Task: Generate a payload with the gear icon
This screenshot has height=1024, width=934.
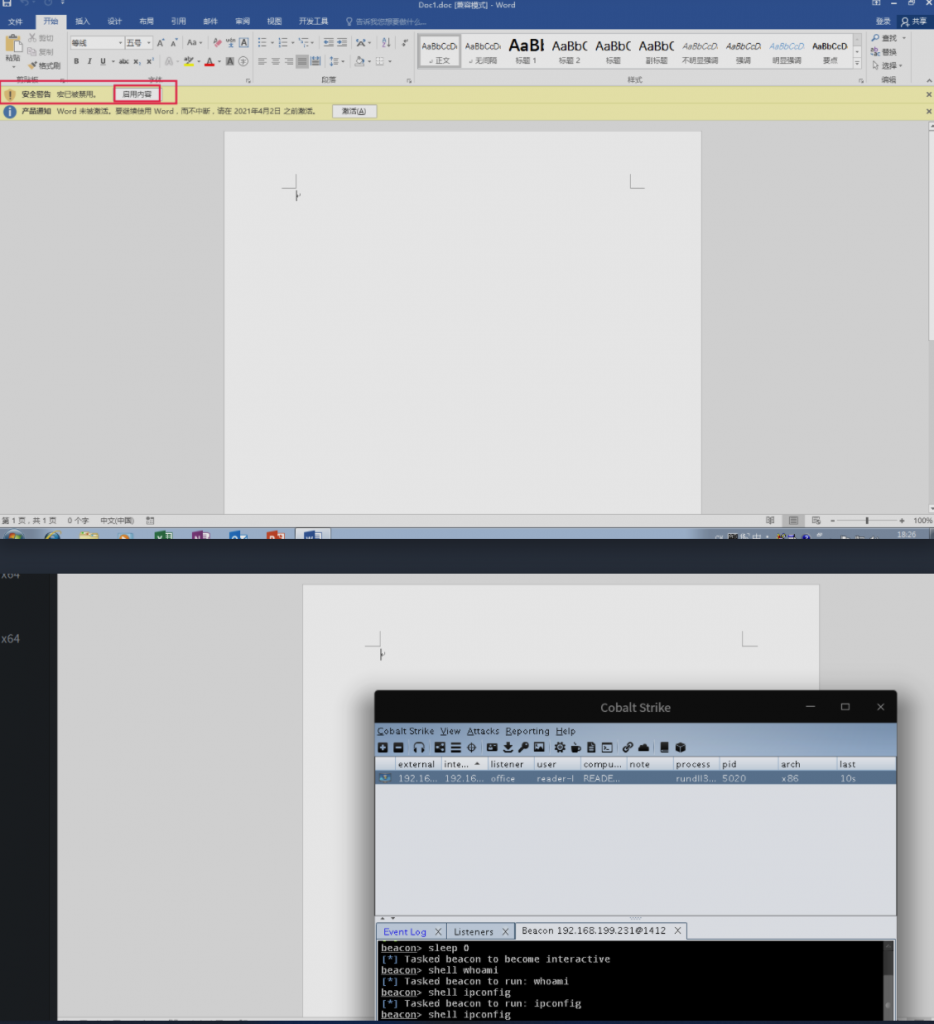Action: [x=560, y=747]
